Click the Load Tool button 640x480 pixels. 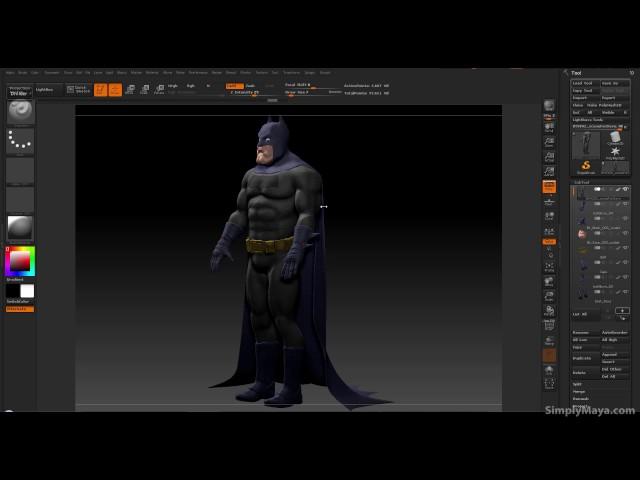pyautogui.click(x=585, y=83)
